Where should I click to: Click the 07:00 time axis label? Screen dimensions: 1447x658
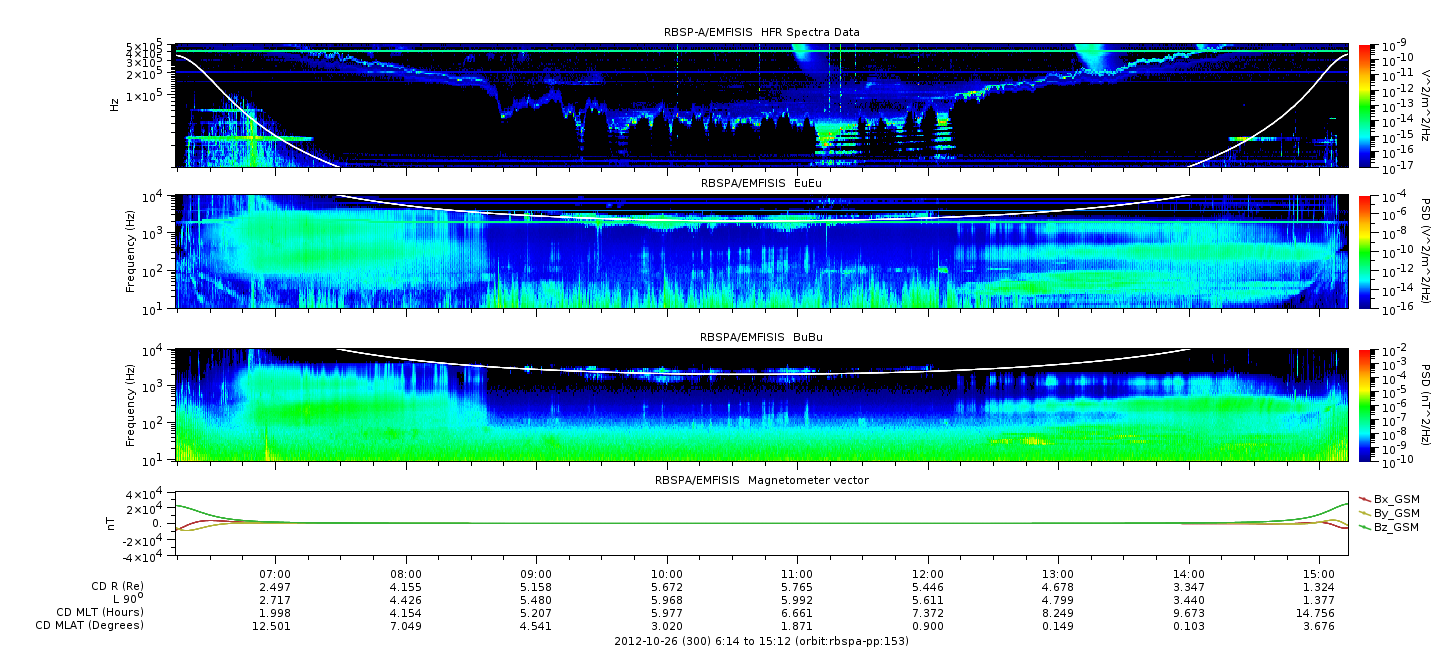click(275, 574)
